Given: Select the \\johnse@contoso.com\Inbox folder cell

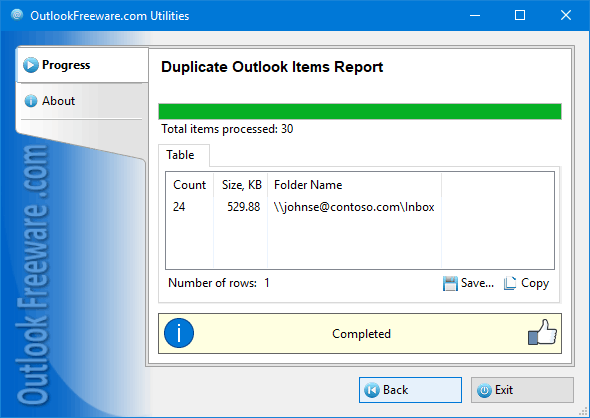Looking at the screenshot, I should click(x=354, y=207).
